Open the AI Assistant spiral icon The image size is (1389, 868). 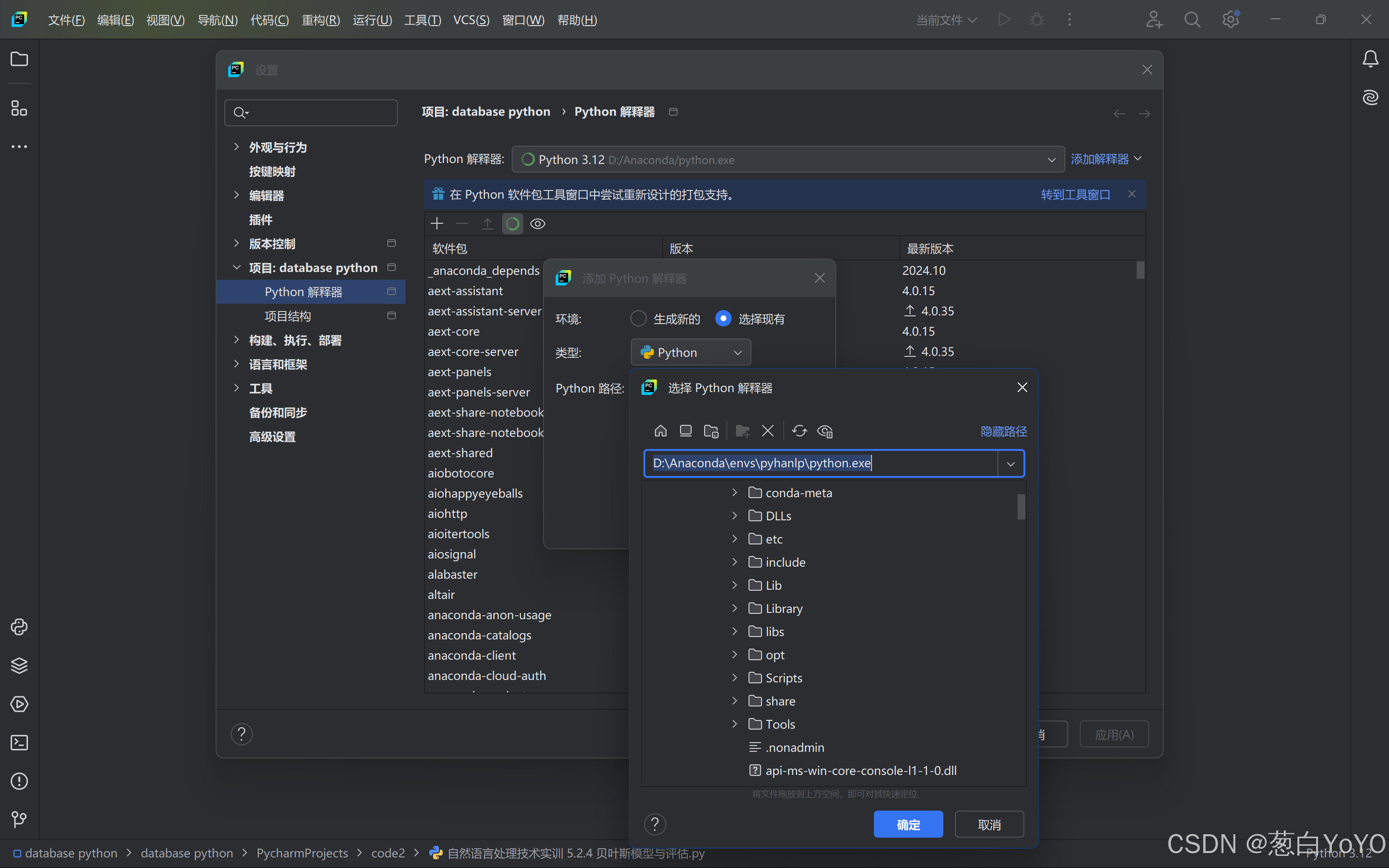(x=1370, y=97)
